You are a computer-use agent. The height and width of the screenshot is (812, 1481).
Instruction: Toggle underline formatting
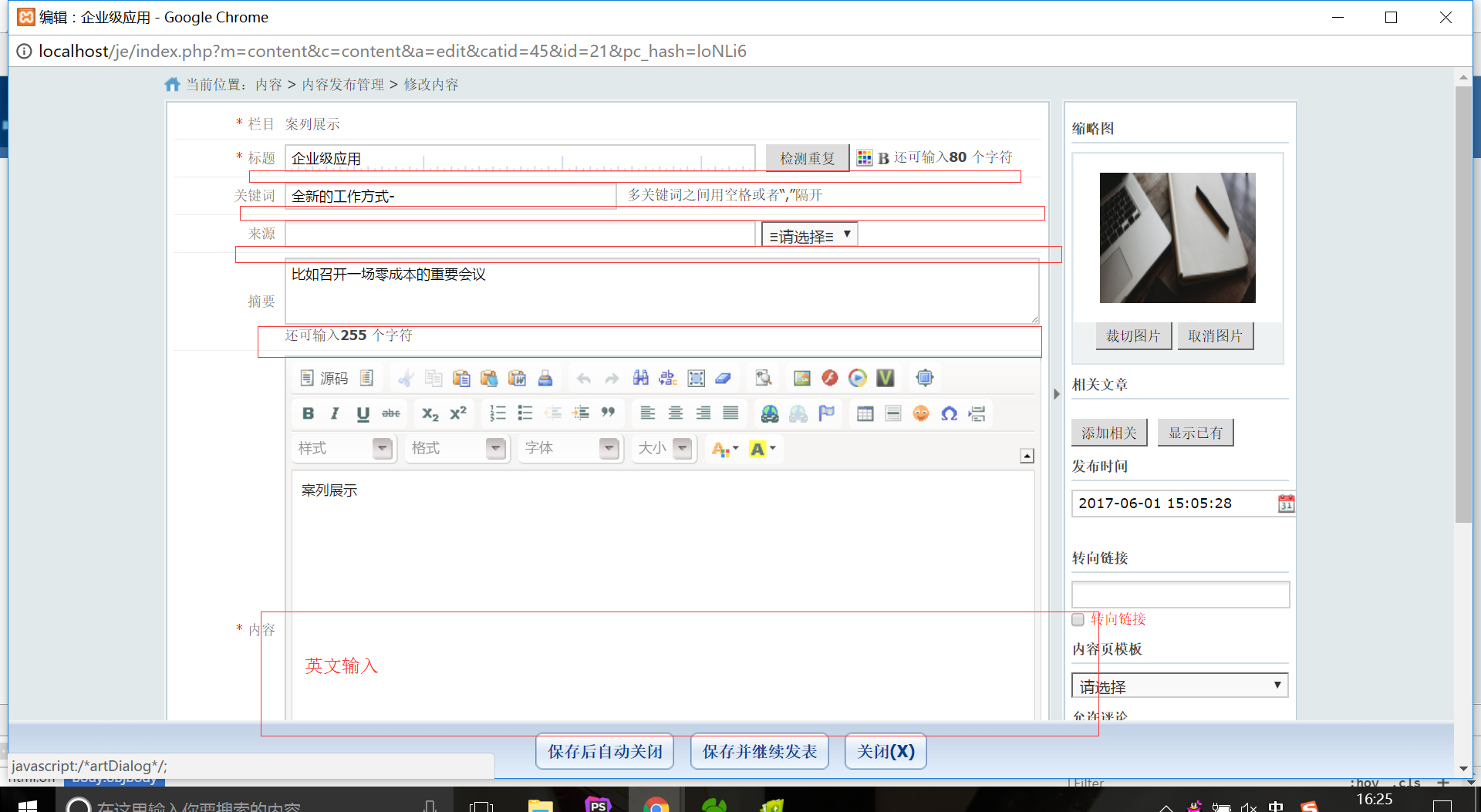coord(363,413)
